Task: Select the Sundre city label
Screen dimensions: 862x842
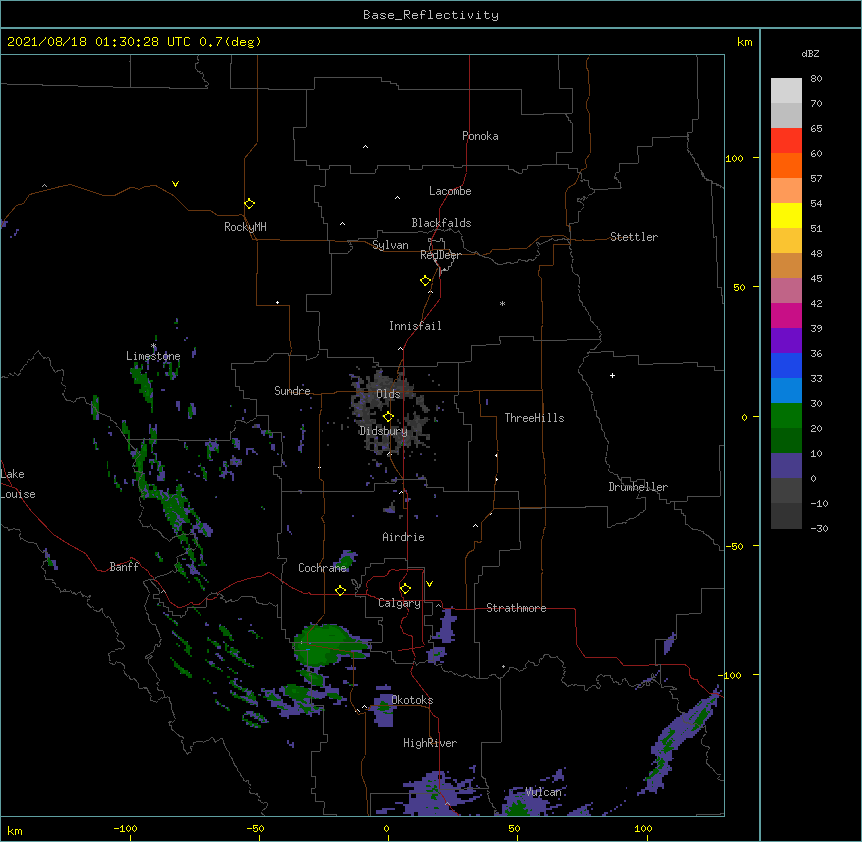Action: point(292,391)
